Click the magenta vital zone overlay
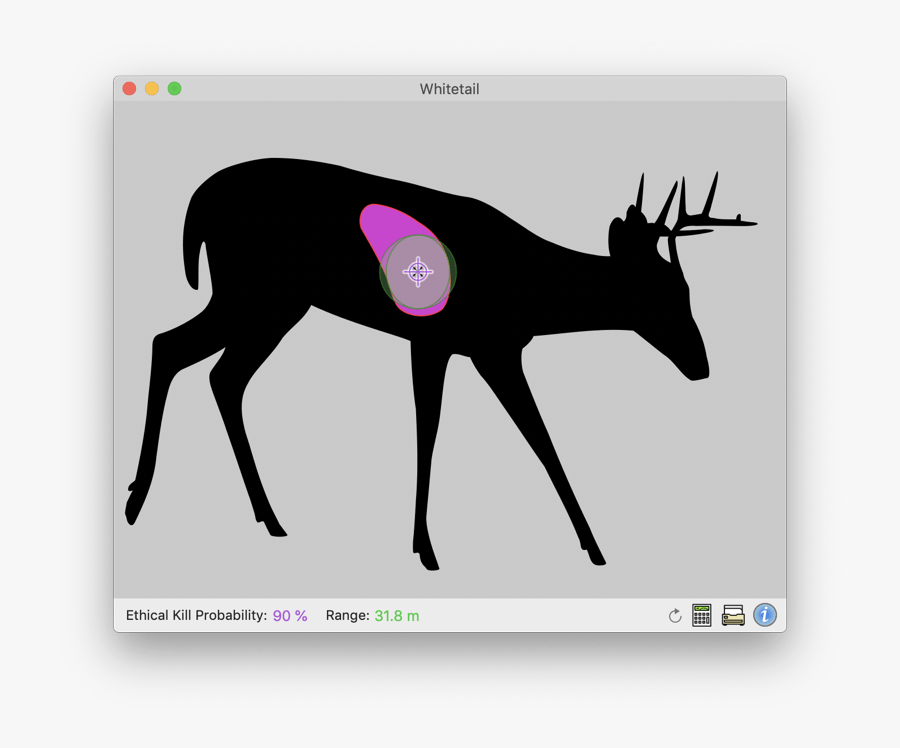 tap(390, 225)
